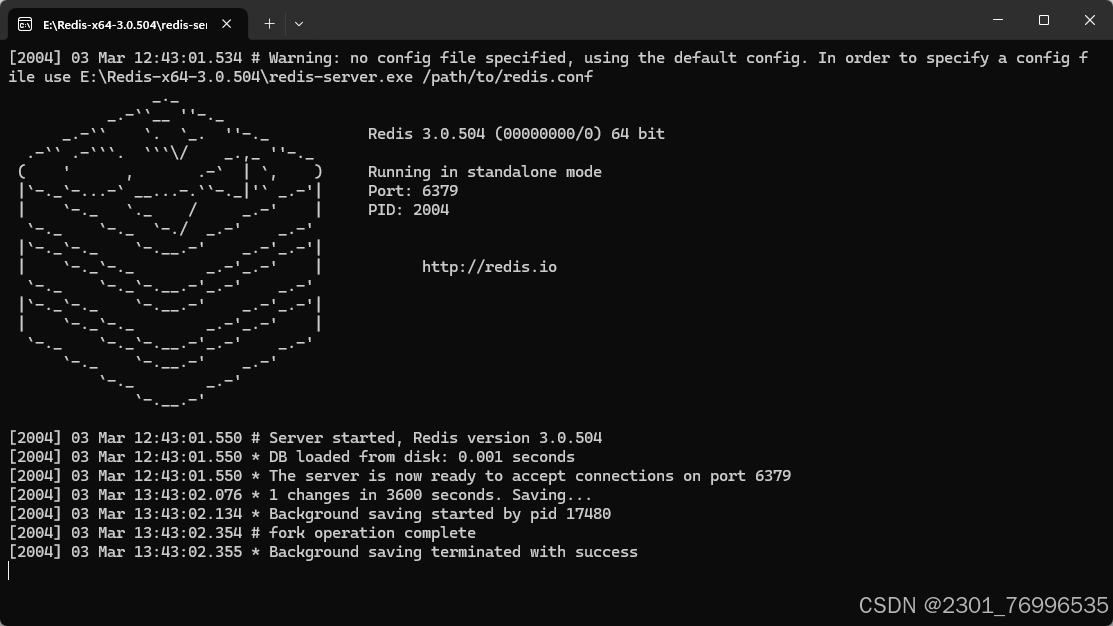This screenshot has height=626, width=1113.
Task: Click the terminal cursor on the empty prompt line
Action: [x=9, y=571]
